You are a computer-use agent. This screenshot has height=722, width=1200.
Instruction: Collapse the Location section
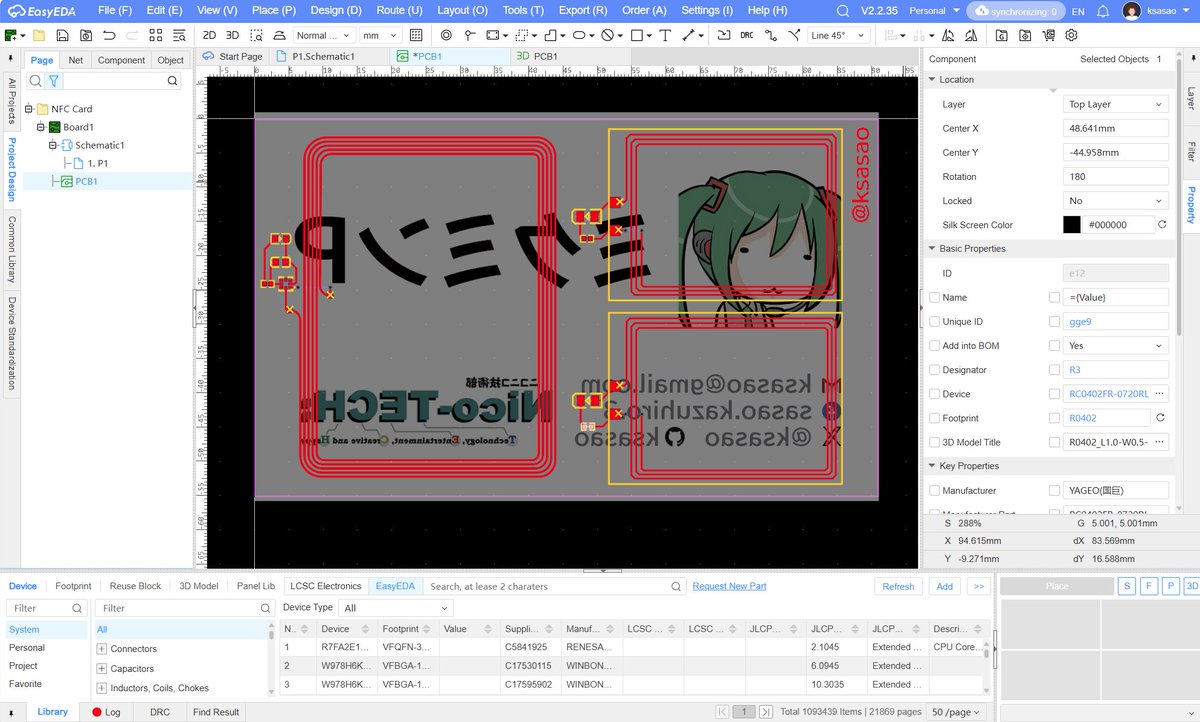(x=933, y=79)
